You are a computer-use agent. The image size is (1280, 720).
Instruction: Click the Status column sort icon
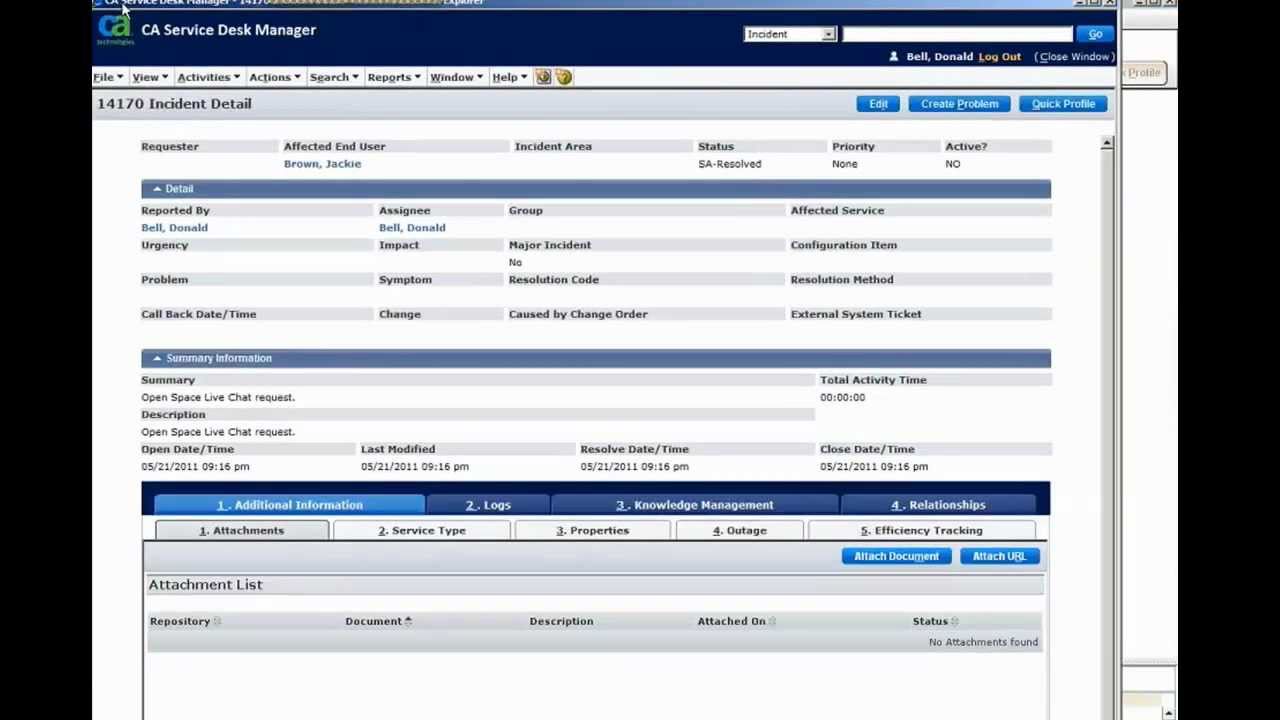956,621
